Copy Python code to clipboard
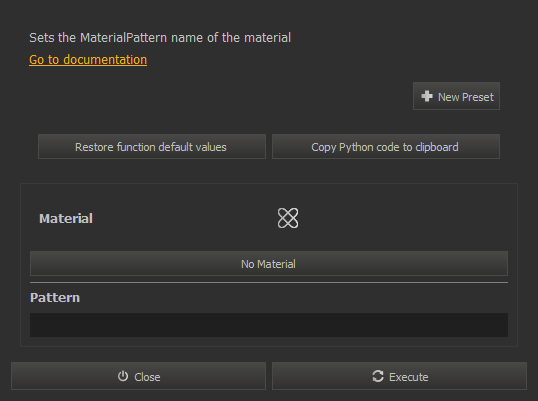The height and width of the screenshot is (401, 538). pyautogui.click(x=386, y=147)
